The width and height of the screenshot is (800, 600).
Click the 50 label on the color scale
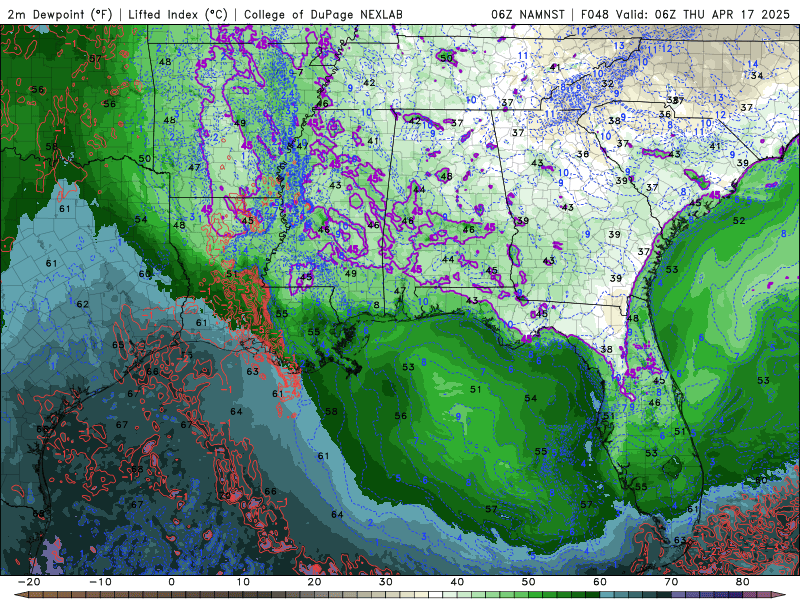coord(529,582)
